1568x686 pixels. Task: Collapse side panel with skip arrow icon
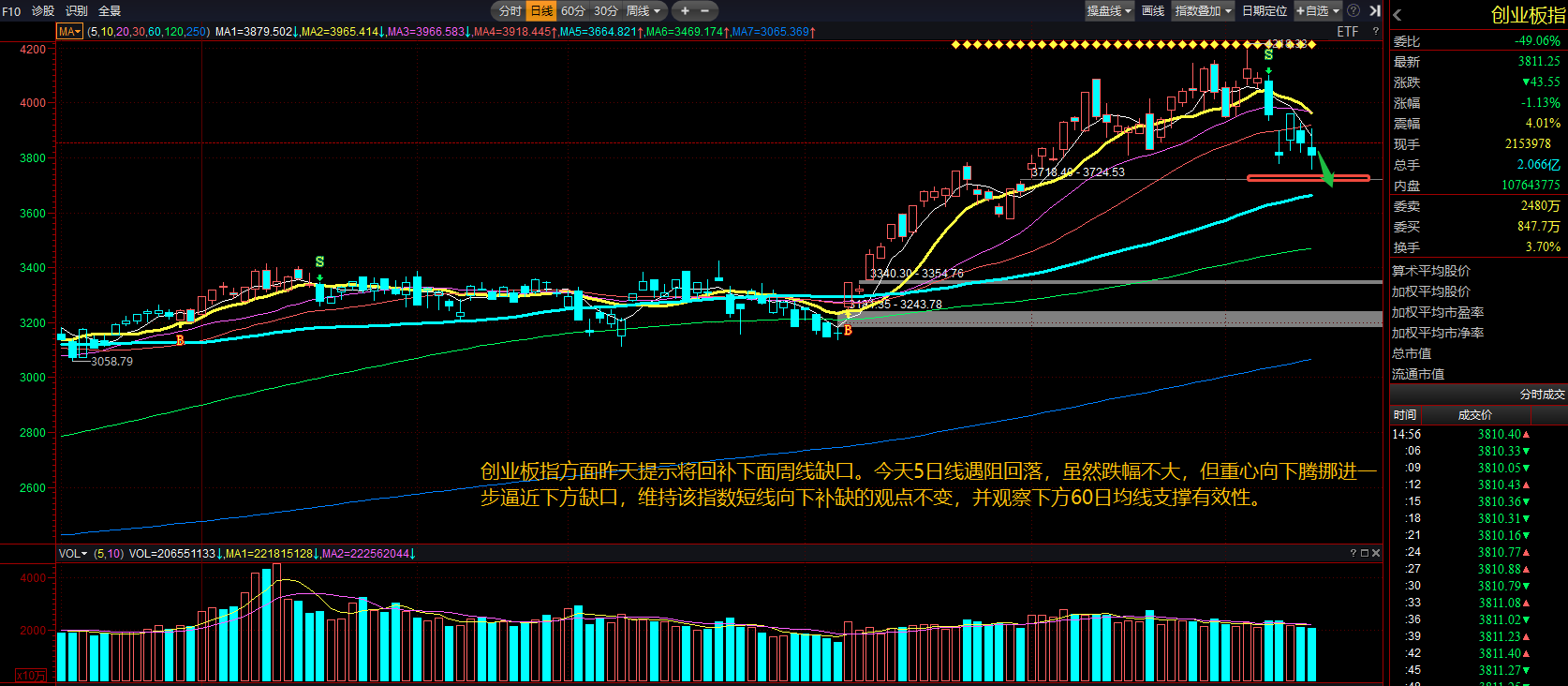click(1374, 11)
